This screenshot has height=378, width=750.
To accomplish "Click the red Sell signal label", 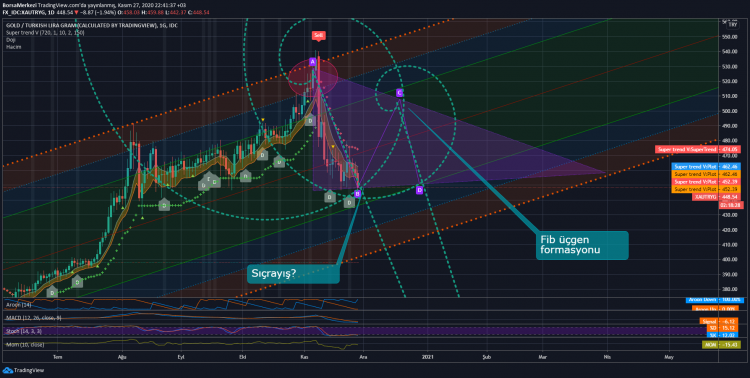I will pyautogui.click(x=318, y=35).
